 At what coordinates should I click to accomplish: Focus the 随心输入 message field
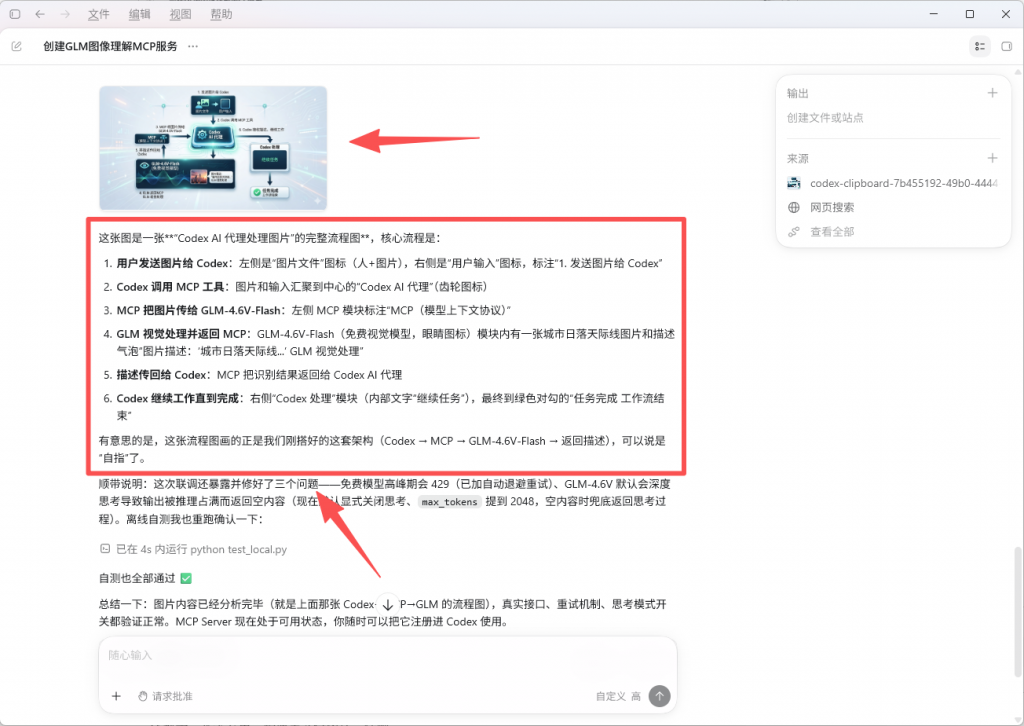click(387, 655)
